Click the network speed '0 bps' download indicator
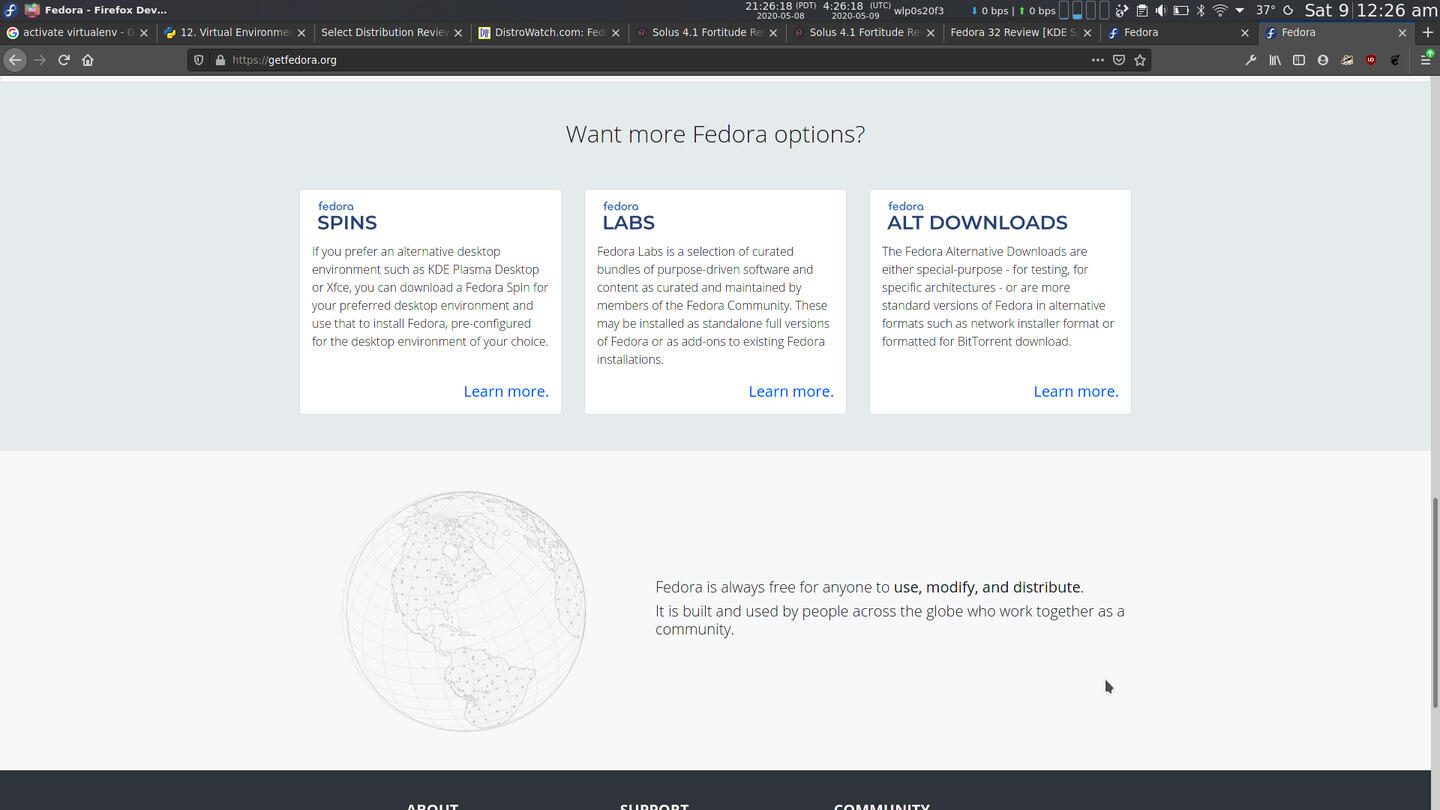 [989, 11]
